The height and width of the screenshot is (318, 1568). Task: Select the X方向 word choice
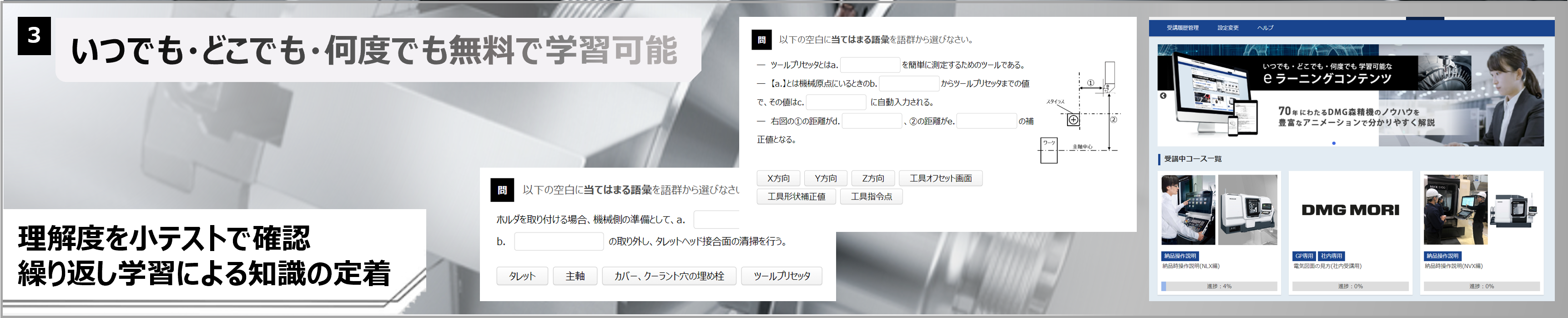[778, 178]
